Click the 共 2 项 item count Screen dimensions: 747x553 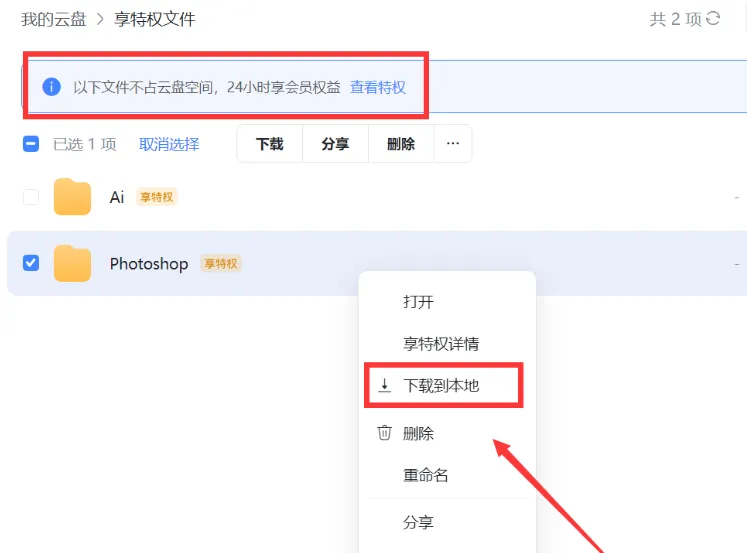click(x=676, y=19)
